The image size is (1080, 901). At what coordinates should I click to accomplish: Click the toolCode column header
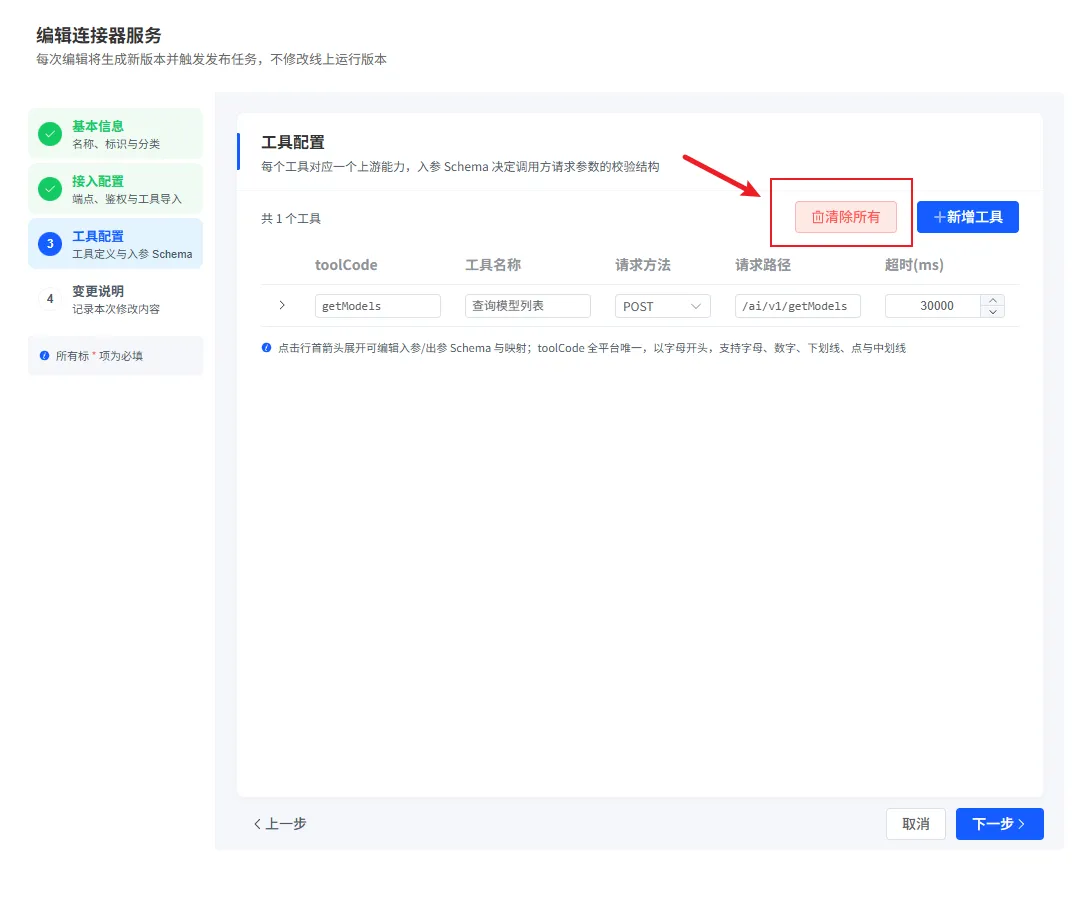point(346,265)
